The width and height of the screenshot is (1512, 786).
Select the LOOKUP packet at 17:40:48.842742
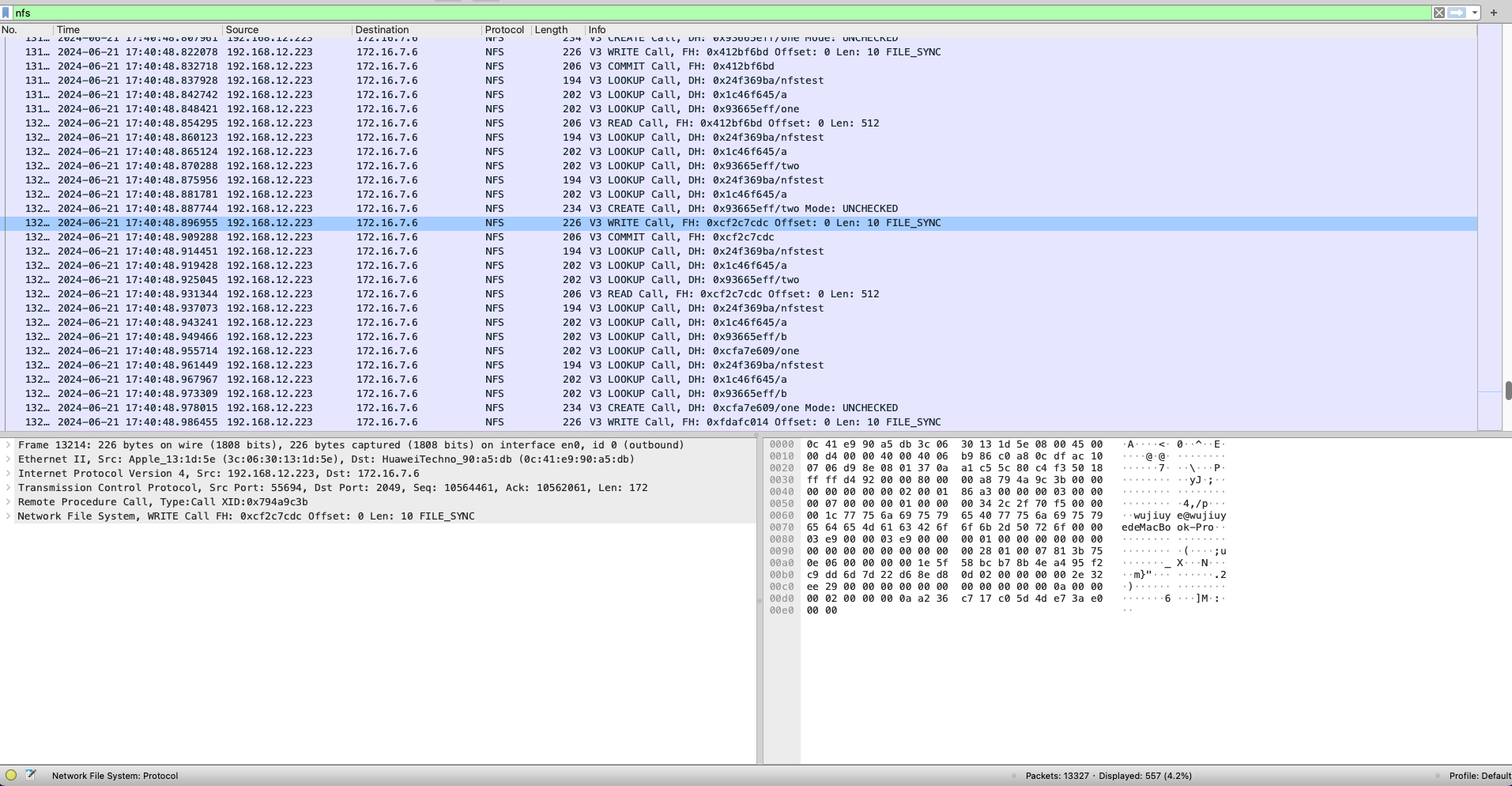[738, 95]
